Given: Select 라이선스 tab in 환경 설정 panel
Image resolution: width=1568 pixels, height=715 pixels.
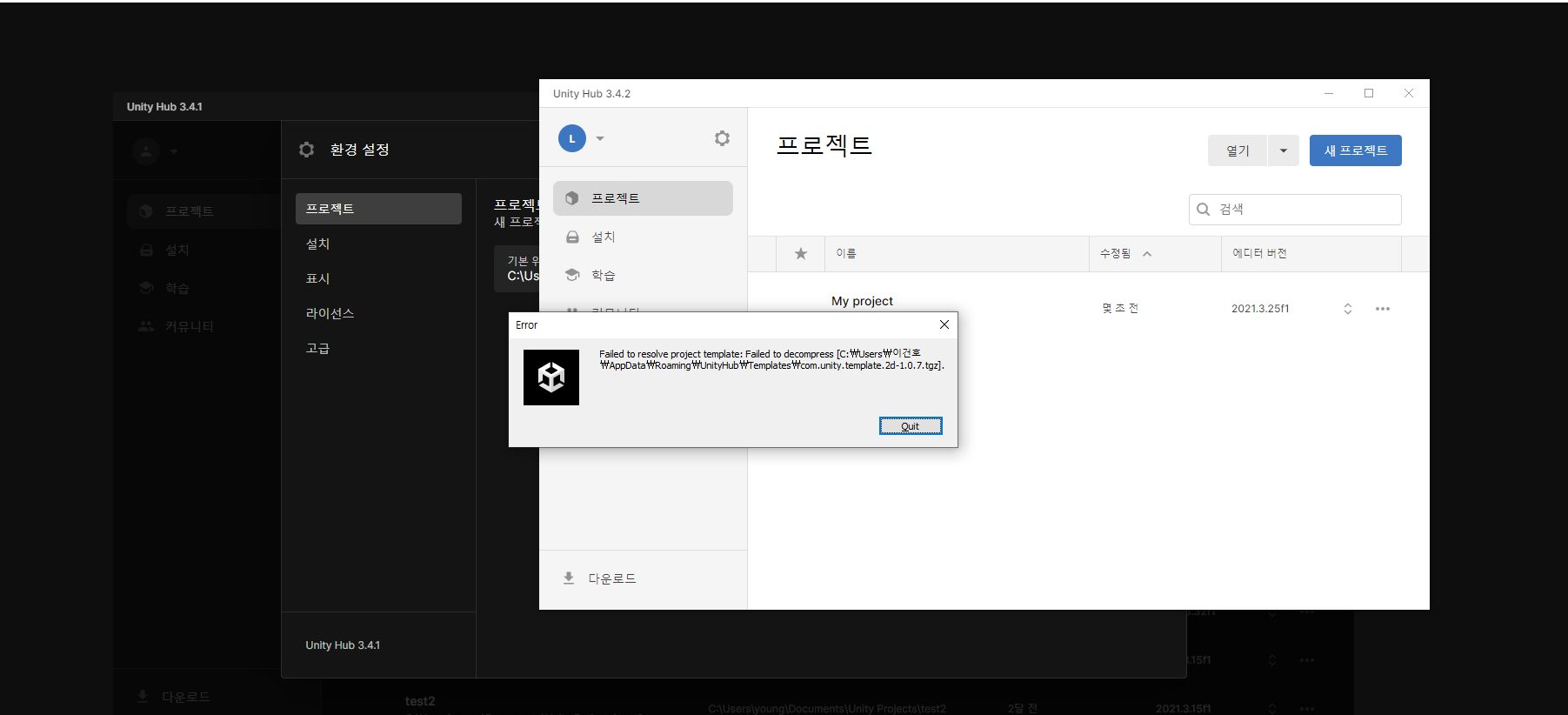Looking at the screenshot, I should [x=378, y=313].
